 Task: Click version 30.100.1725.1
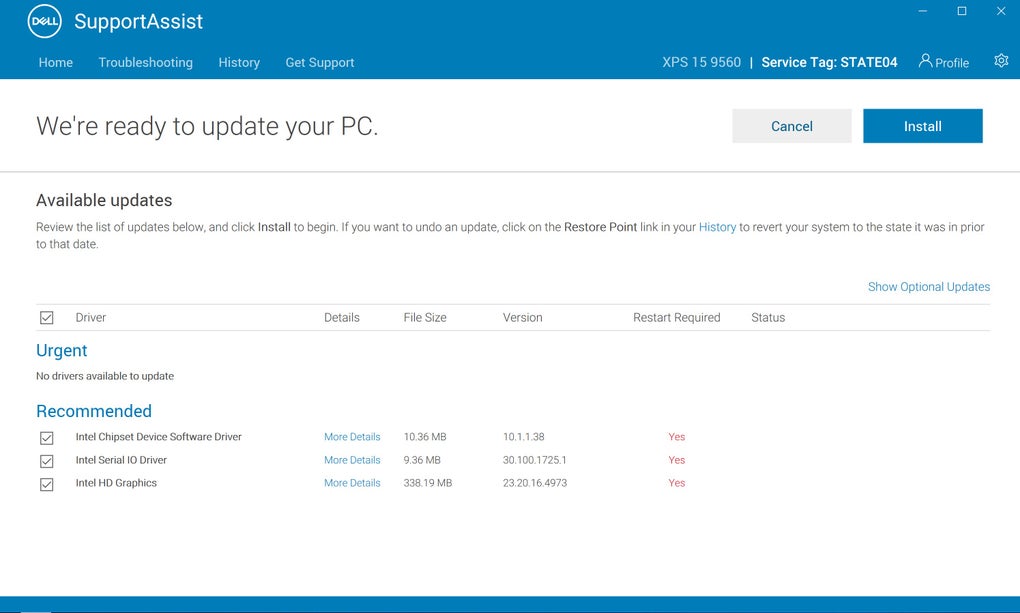(x=534, y=460)
